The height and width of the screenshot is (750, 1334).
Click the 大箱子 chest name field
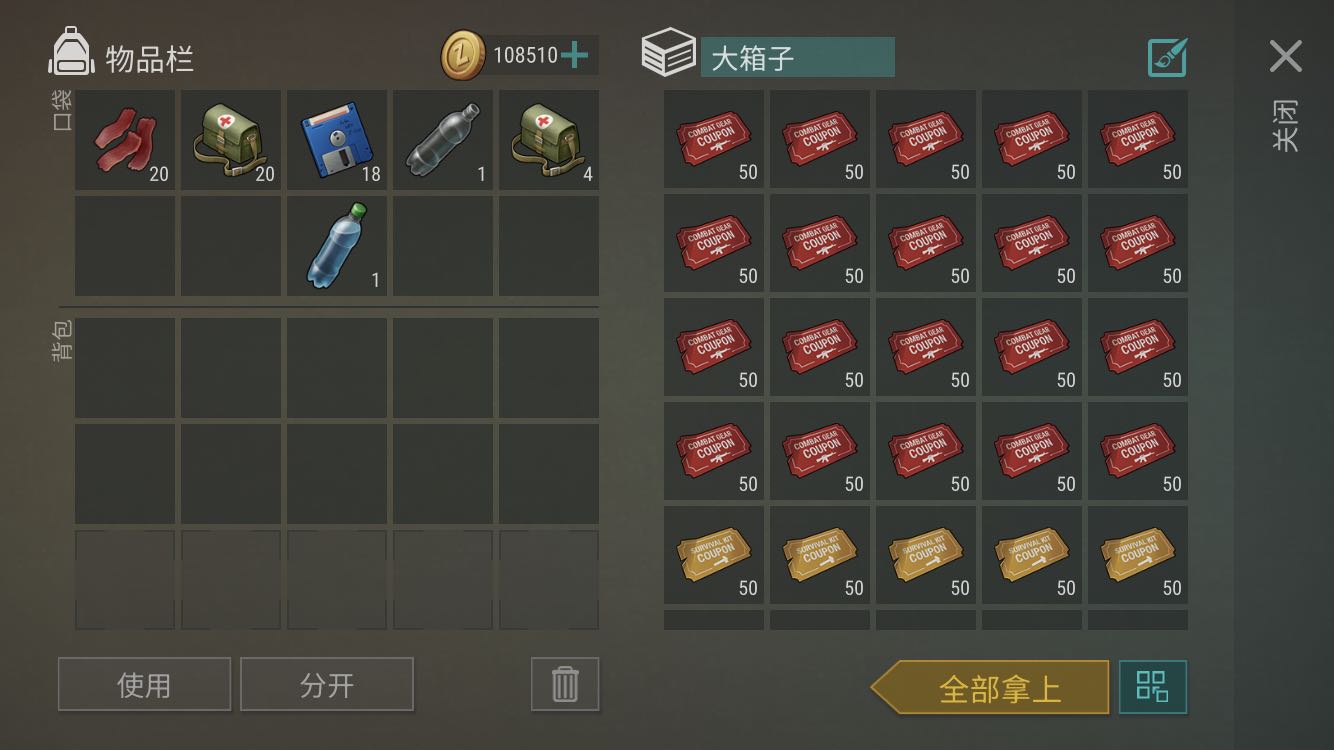(x=797, y=57)
